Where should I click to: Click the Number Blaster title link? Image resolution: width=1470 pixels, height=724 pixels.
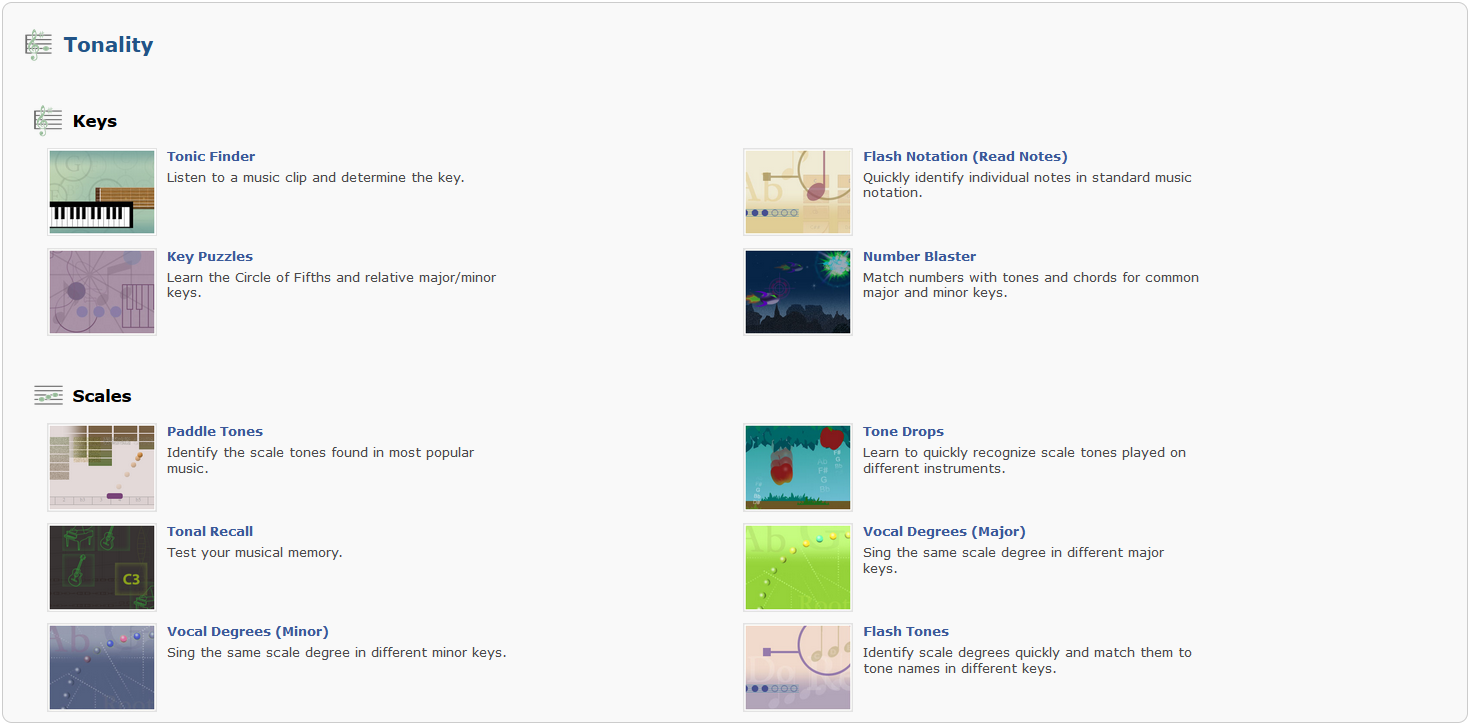(919, 256)
